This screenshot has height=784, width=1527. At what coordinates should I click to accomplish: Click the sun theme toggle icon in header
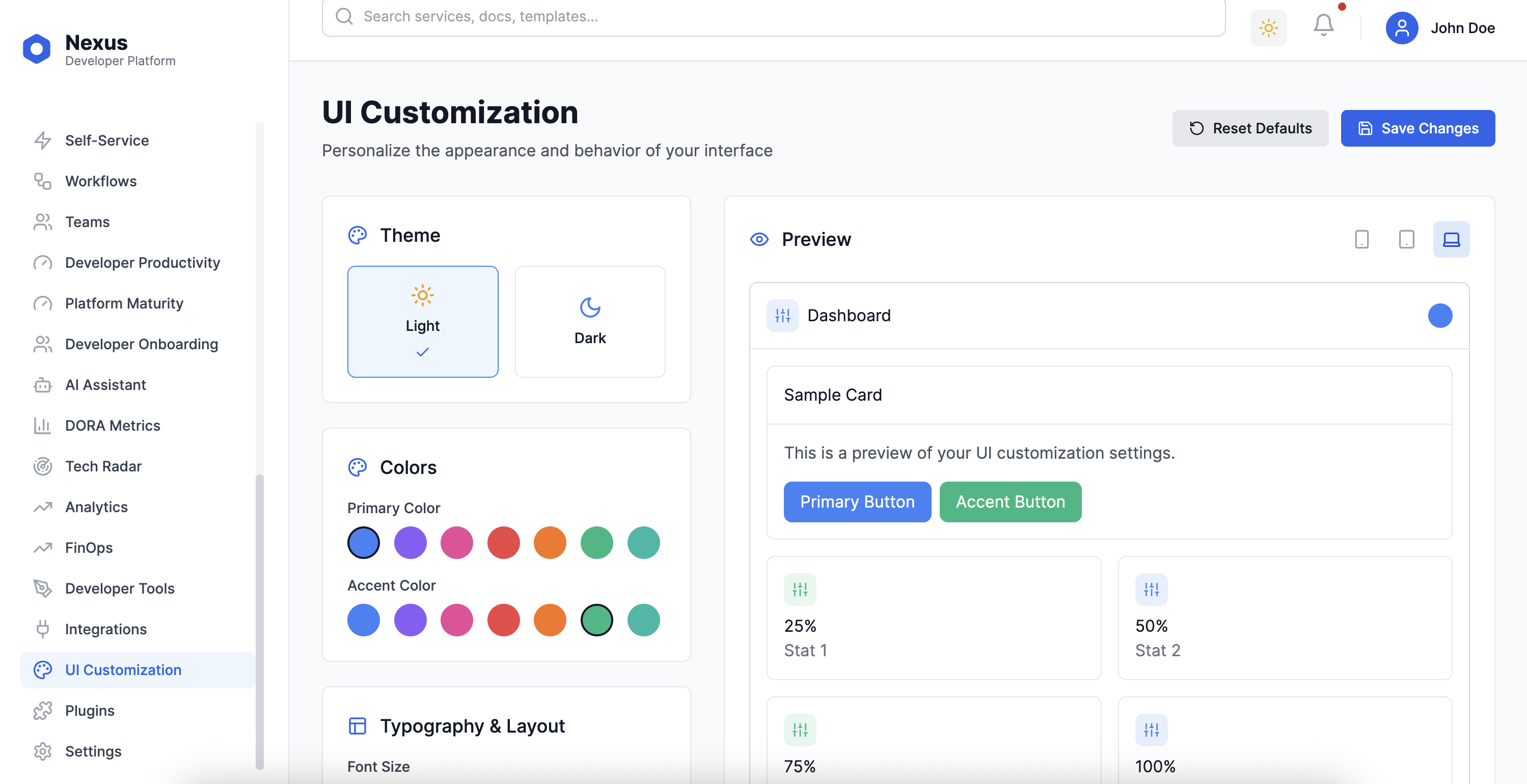pos(1268,28)
